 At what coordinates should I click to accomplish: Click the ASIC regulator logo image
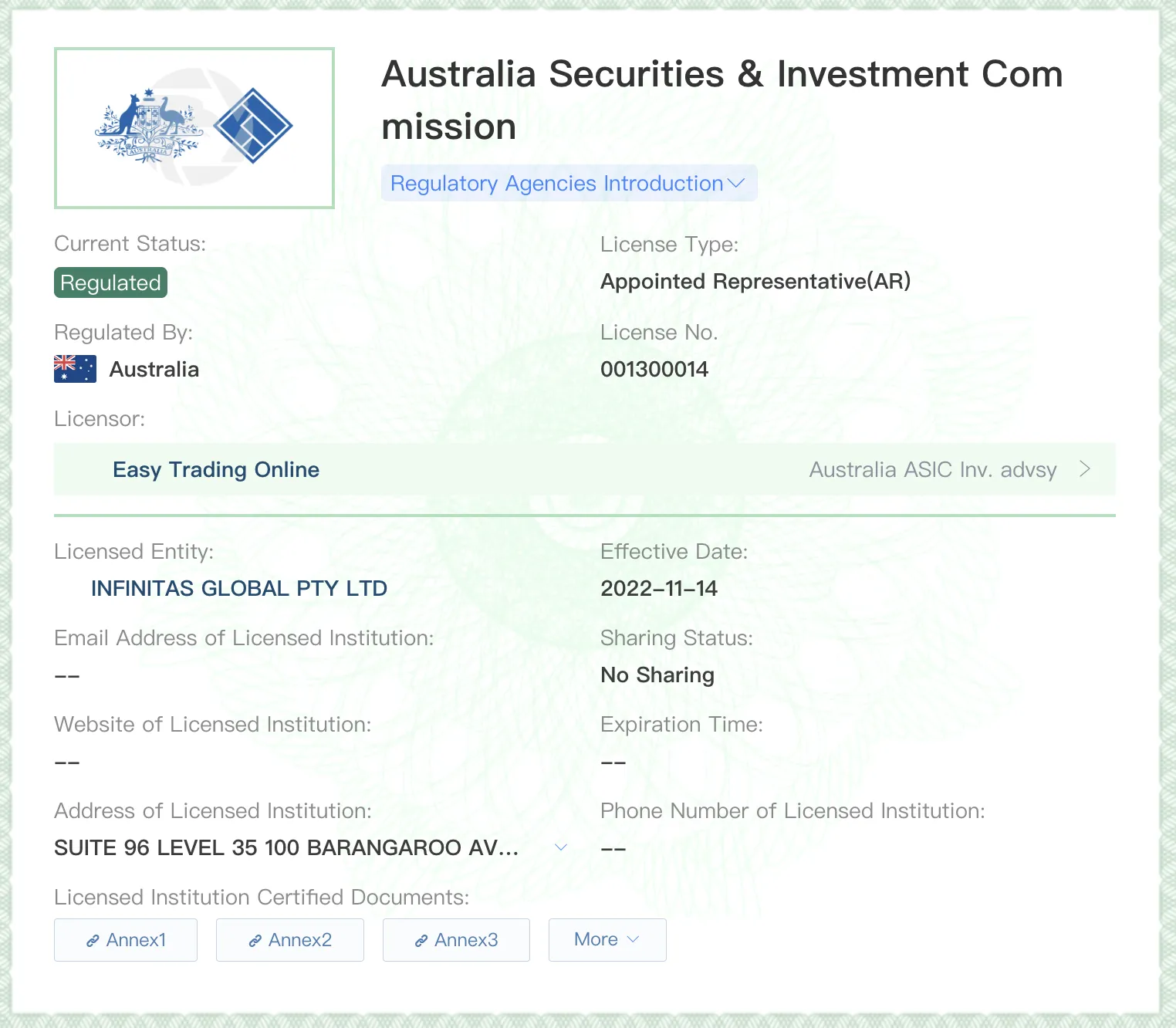[194, 128]
